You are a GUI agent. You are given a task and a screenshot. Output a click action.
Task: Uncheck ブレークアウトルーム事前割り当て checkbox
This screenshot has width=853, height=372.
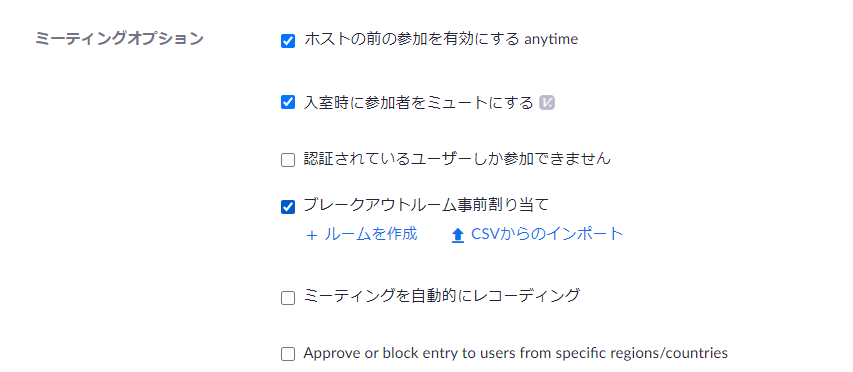(288, 207)
